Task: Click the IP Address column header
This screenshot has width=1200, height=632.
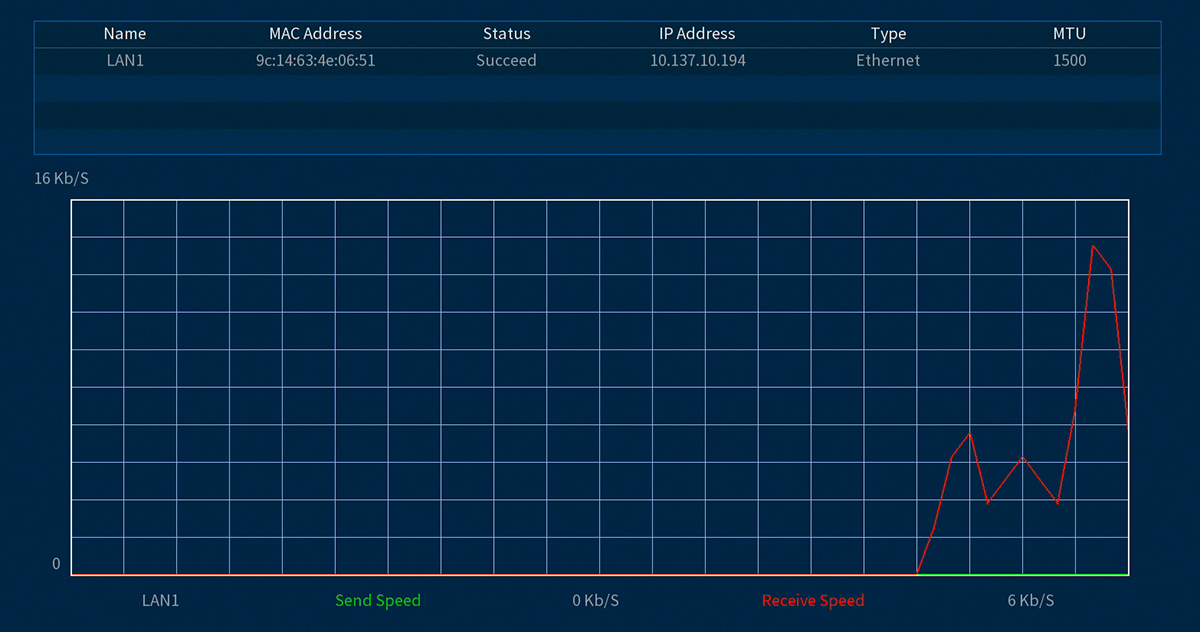Action: tap(697, 34)
